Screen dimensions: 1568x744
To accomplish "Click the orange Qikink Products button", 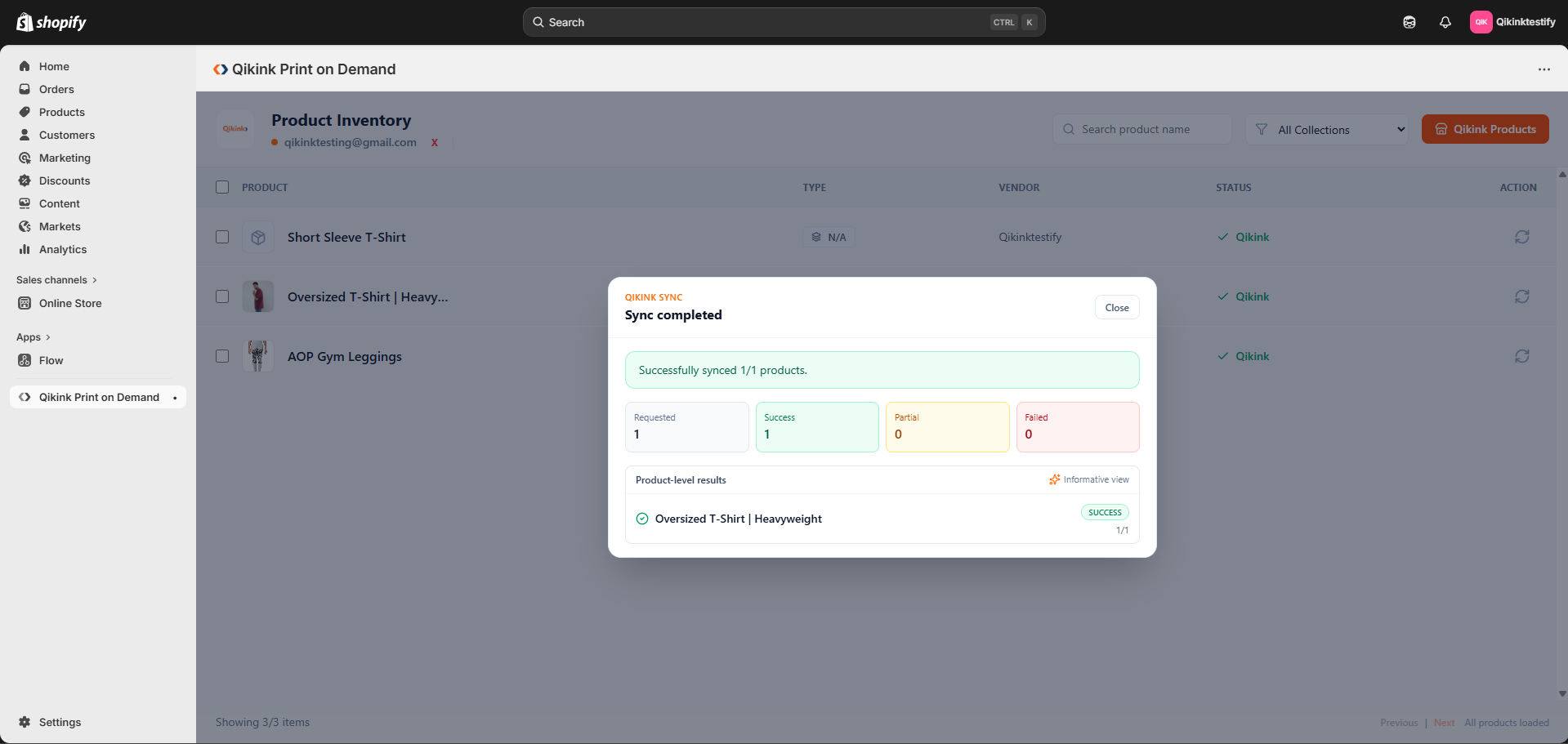I will coord(1485,129).
